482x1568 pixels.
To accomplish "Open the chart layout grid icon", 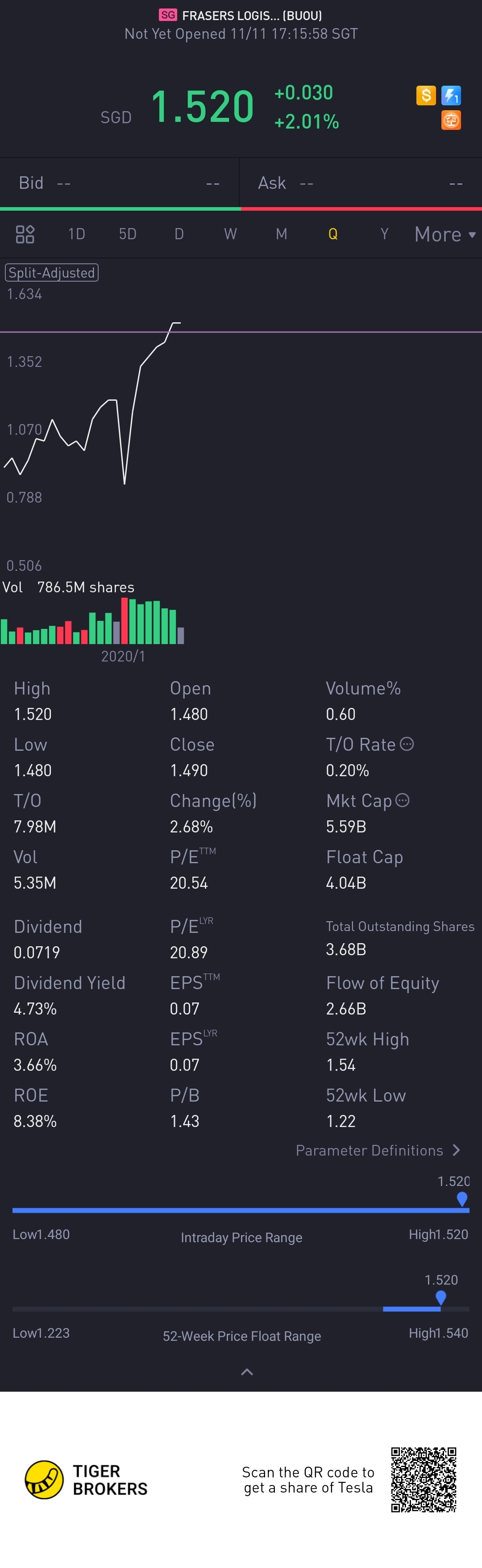I will tap(25, 234).
